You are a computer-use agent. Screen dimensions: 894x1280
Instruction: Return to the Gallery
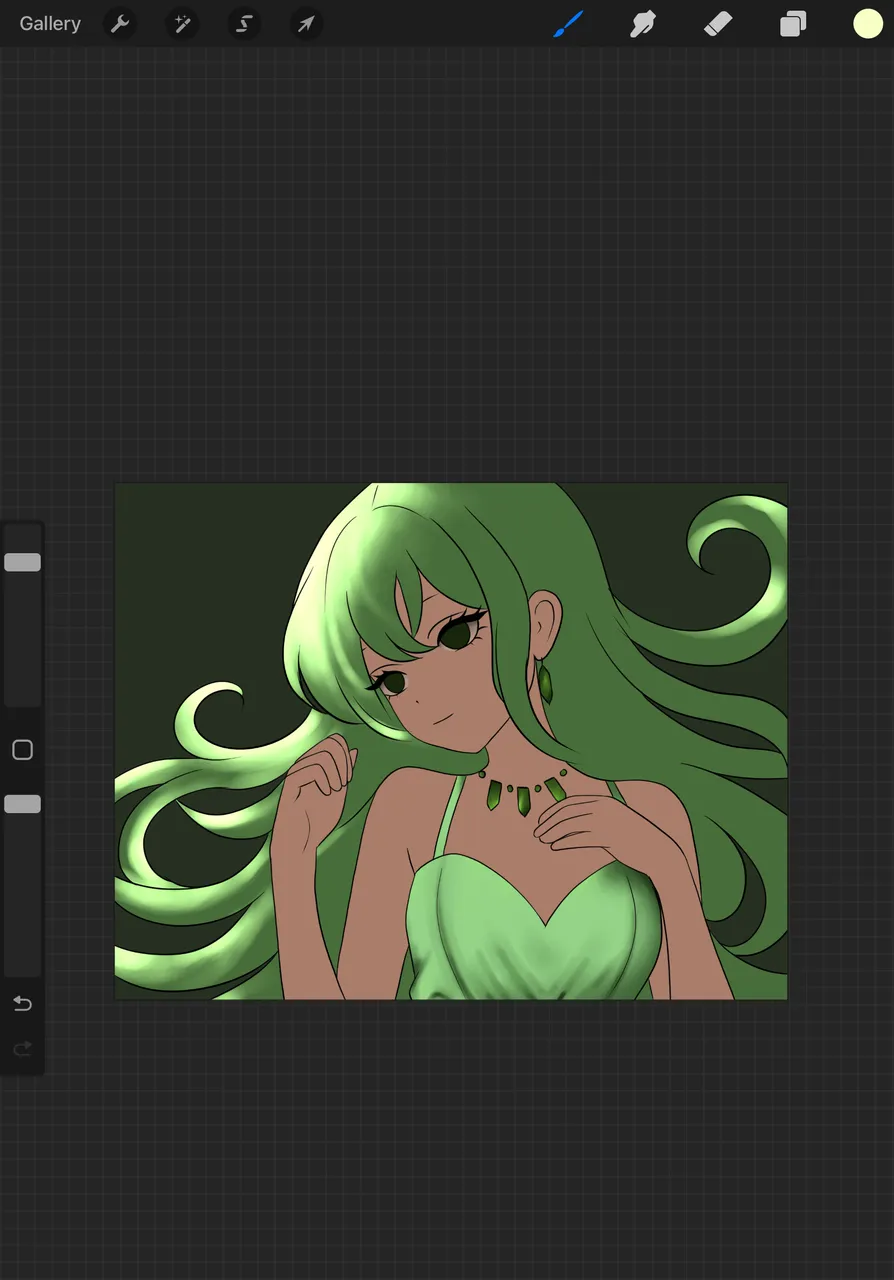coord(50,23)
